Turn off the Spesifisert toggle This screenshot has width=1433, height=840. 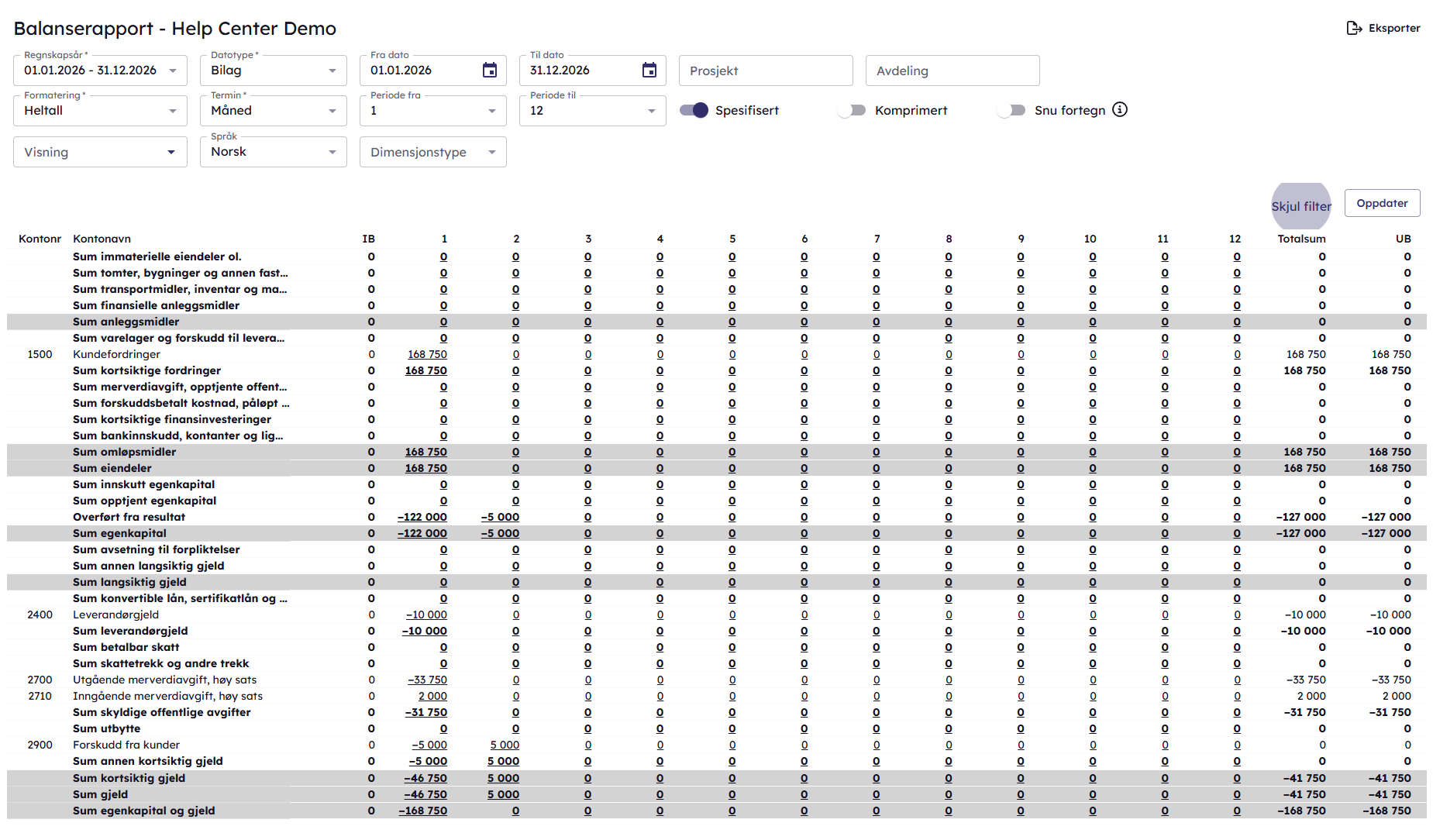pos(694,111)
